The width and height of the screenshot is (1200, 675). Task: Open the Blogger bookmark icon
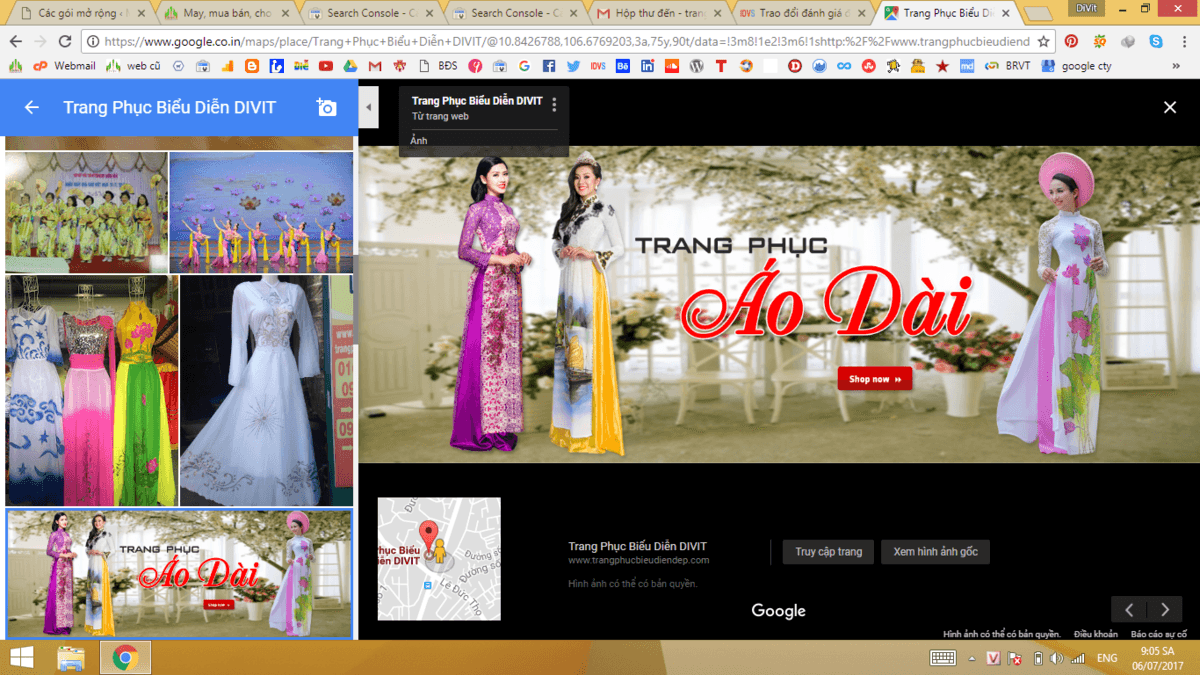[252, 66]
